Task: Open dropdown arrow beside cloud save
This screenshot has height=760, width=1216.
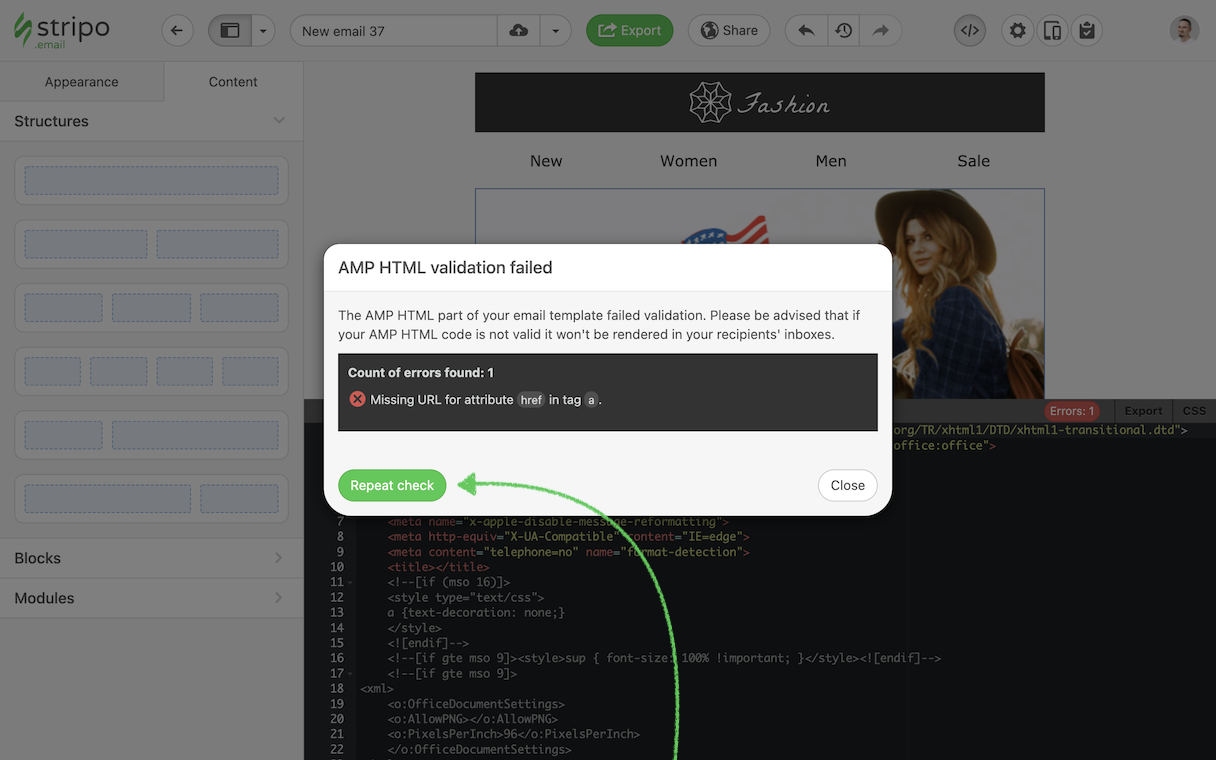Action: [x=555, y=30]
